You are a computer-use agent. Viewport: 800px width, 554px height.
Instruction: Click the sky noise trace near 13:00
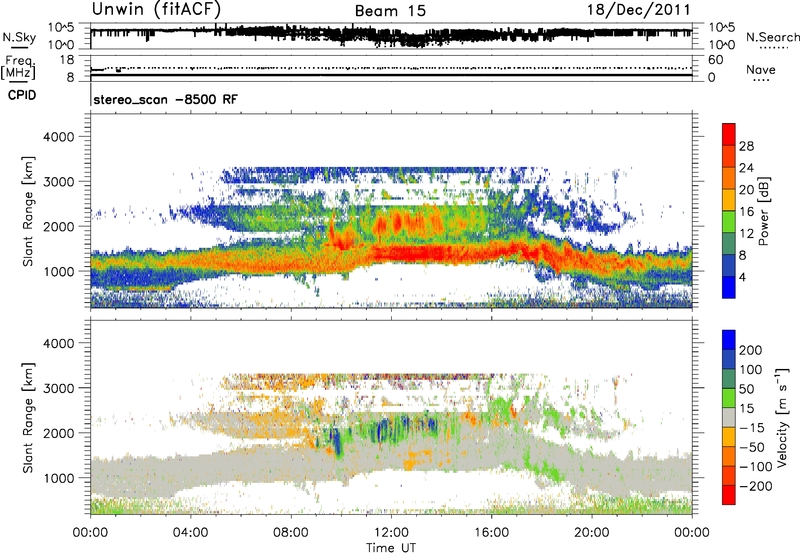[416, 40]
